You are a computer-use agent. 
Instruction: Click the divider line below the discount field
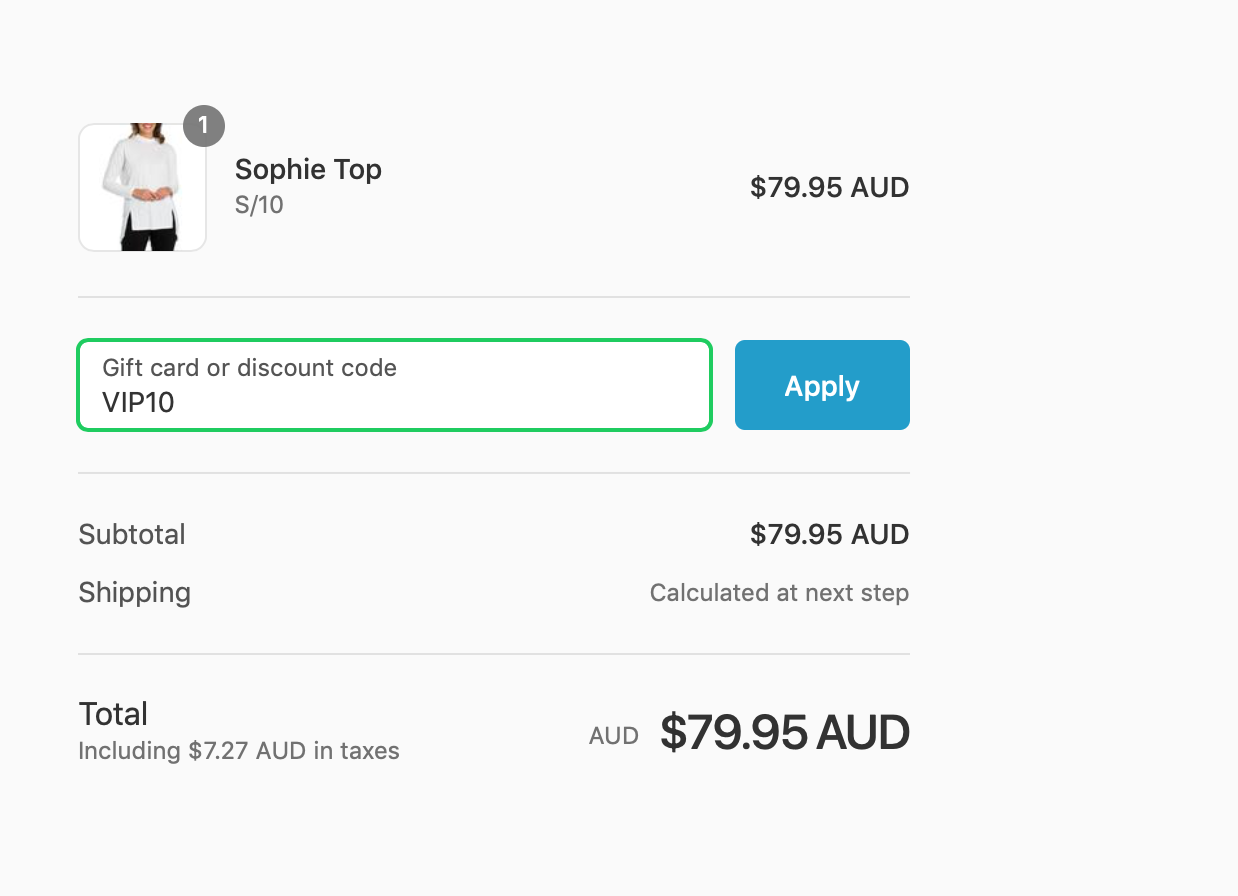pos(494,473)
